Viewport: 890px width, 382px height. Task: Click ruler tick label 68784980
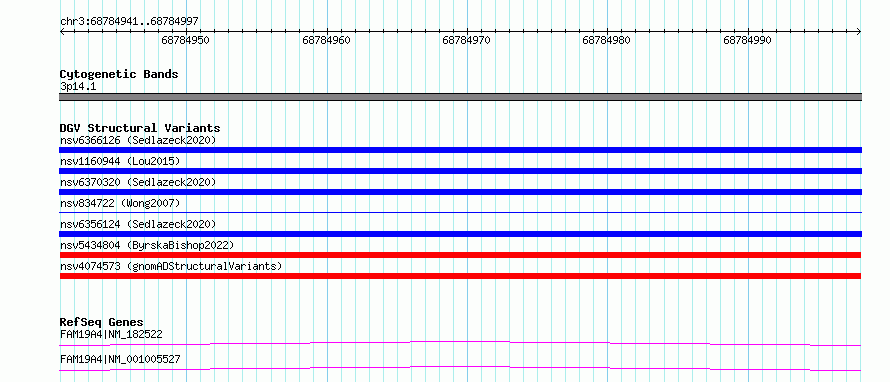(607, 40)
